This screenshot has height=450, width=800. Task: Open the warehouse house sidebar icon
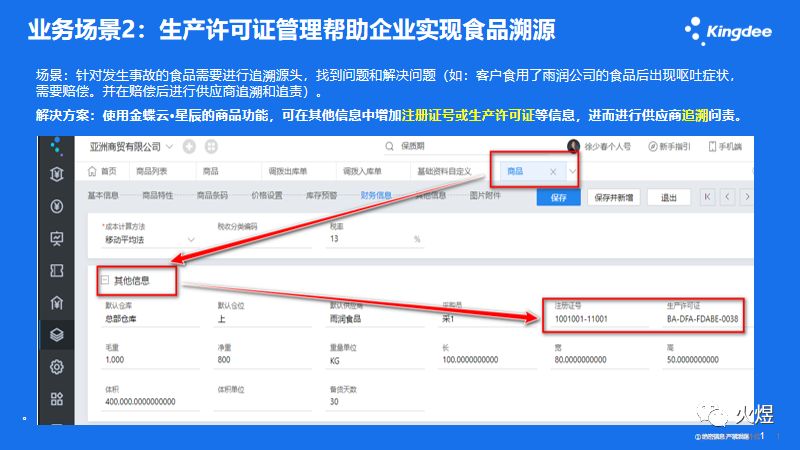pos(57,303)
